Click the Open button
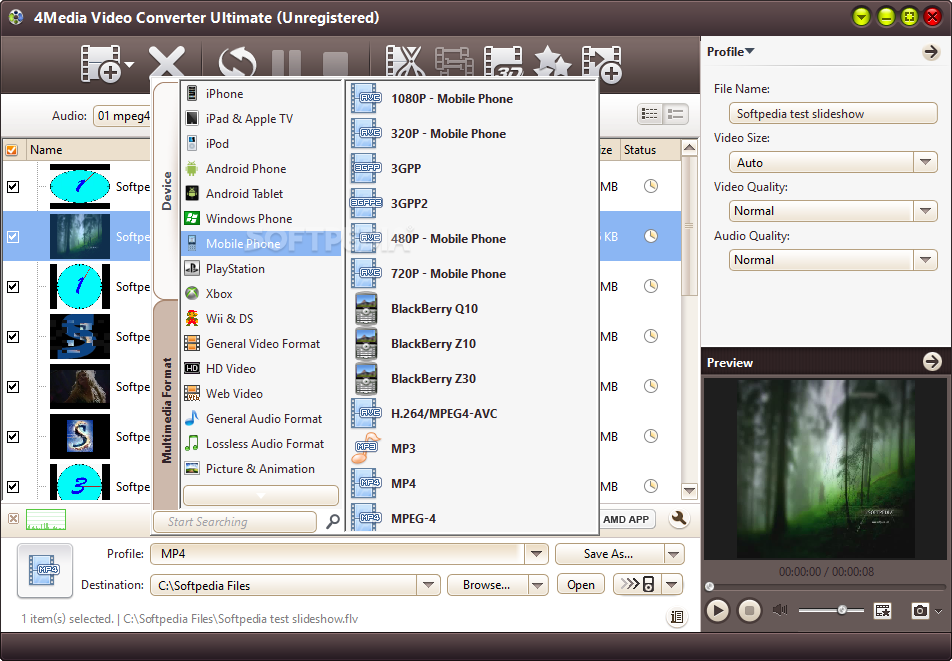 click(581, 585)
